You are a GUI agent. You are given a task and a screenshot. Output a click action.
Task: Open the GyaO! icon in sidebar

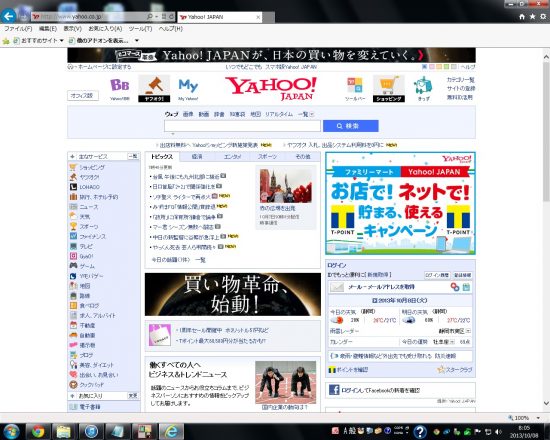coord(73,256)
